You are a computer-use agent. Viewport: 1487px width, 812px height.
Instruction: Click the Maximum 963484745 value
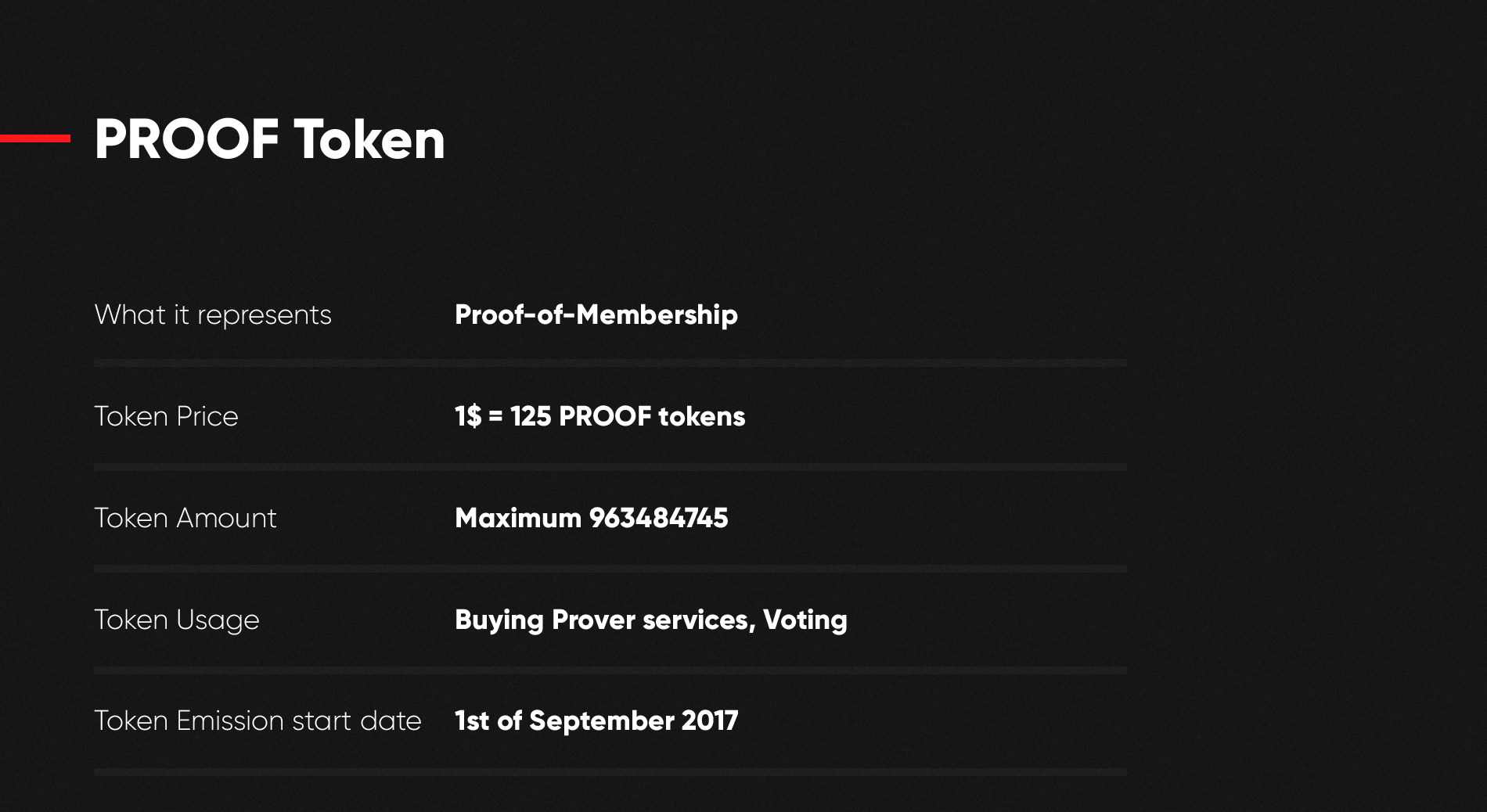592,518
